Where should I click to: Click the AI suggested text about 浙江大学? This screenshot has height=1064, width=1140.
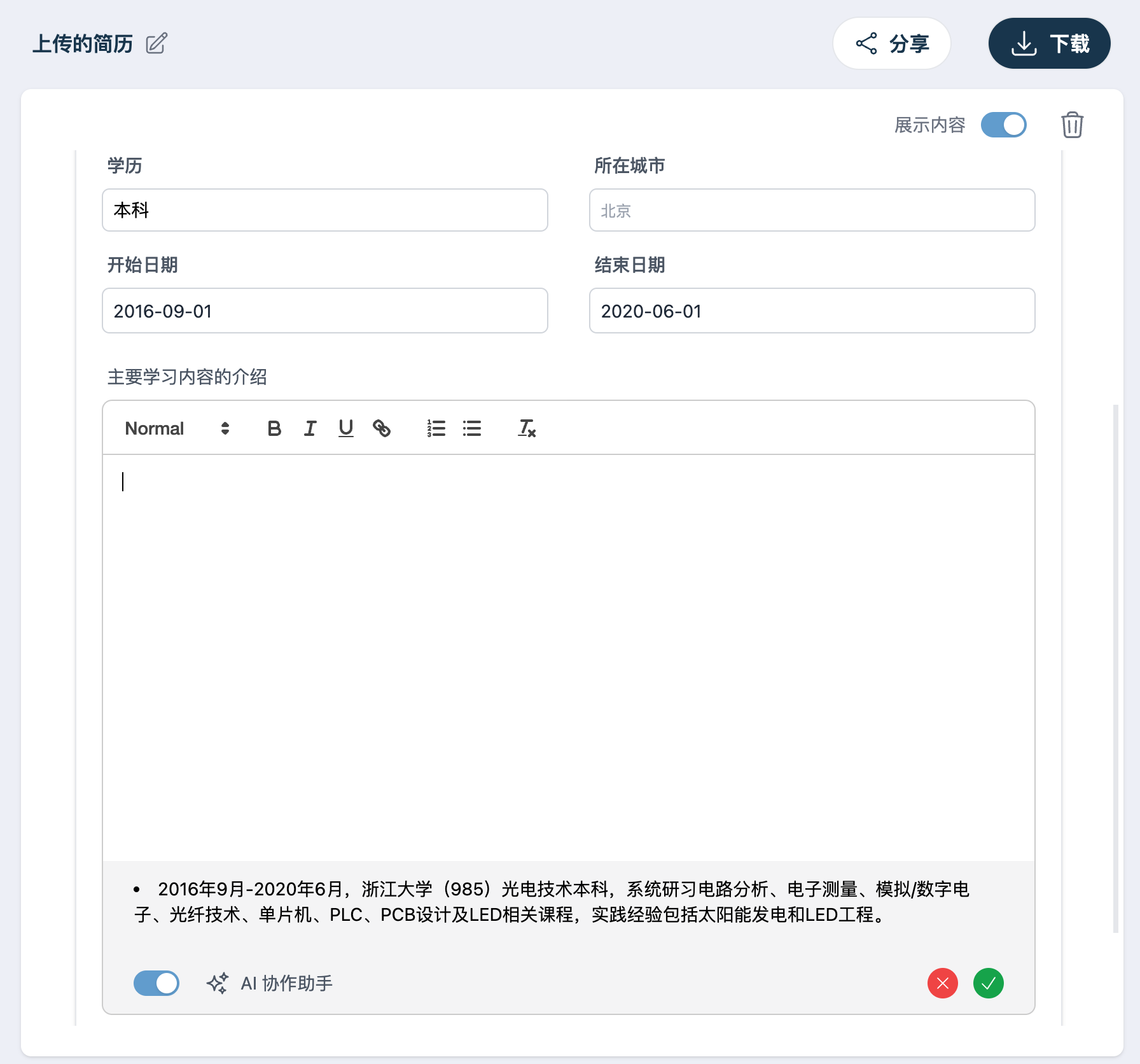(x=551, y=902)
